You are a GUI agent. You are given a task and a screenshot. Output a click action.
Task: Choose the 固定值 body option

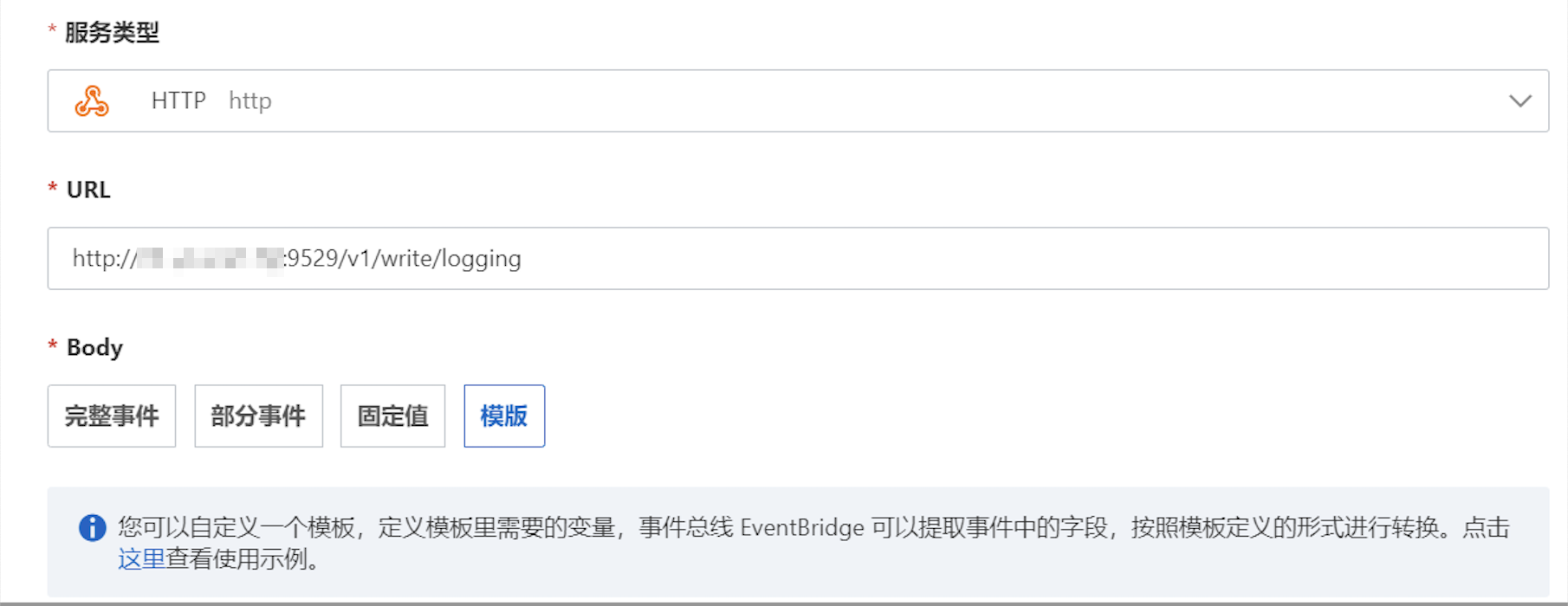click(x=392, y=416)
